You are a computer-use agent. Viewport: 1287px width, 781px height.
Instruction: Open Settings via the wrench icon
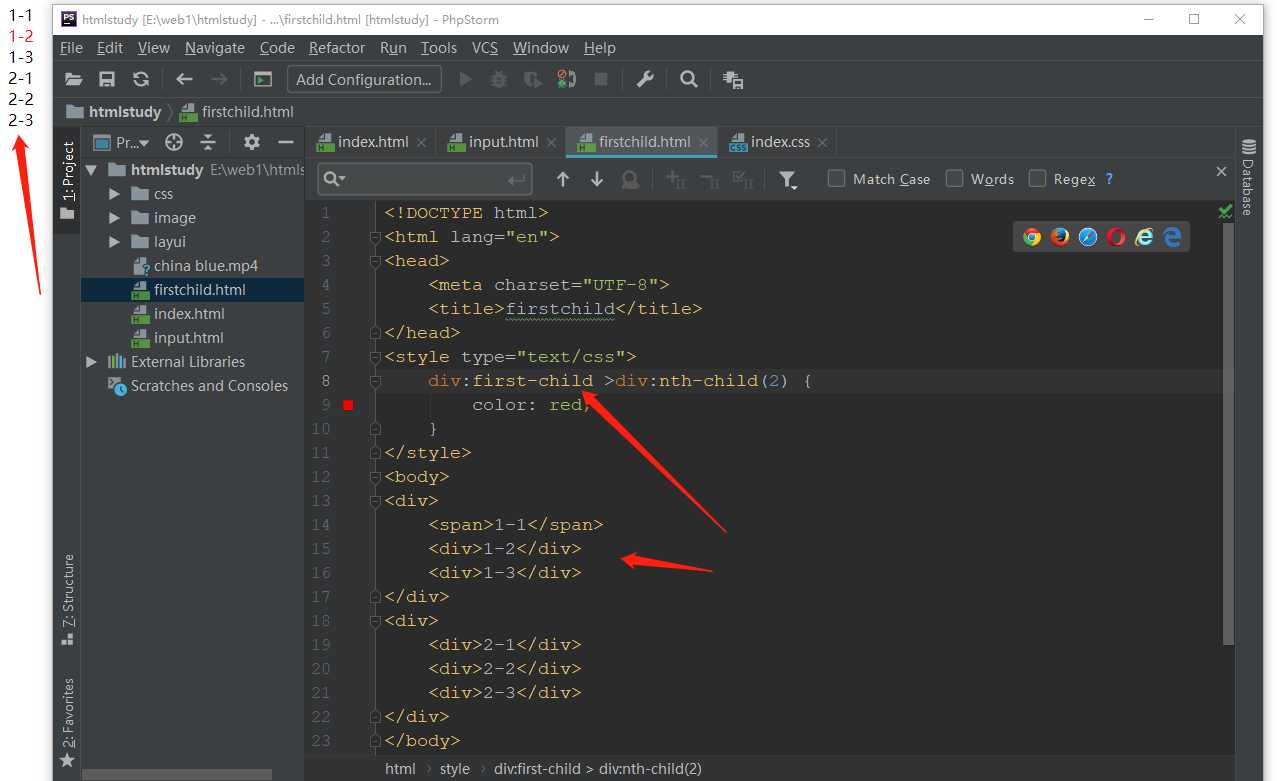tap(645, 79)
